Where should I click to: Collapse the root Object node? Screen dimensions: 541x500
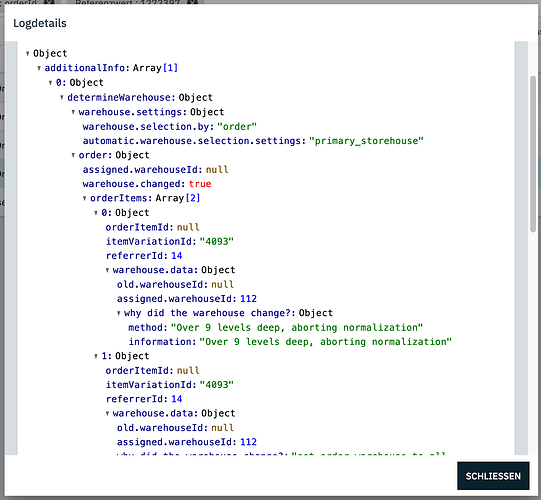coord(28,53)
